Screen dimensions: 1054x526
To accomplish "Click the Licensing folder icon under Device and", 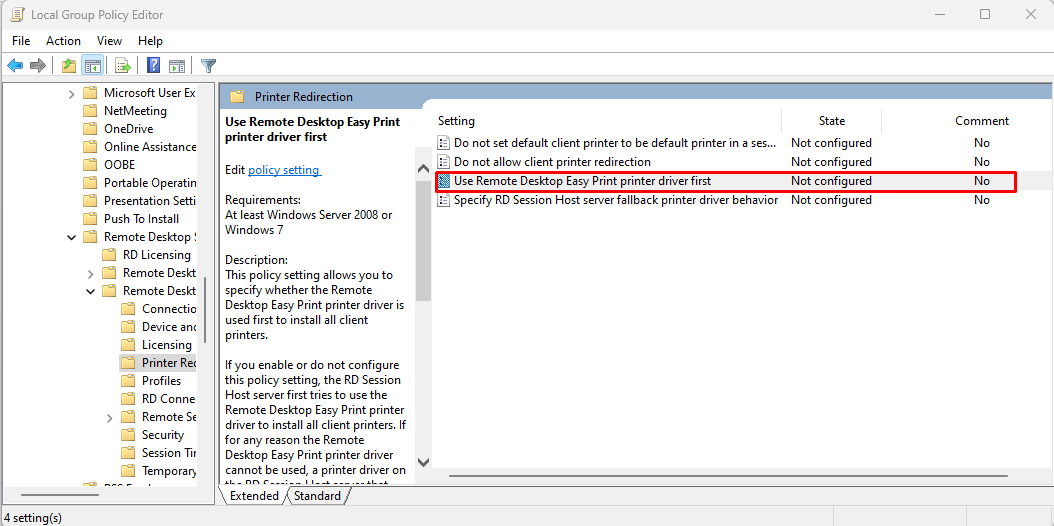I will click(x=128, y=345).
